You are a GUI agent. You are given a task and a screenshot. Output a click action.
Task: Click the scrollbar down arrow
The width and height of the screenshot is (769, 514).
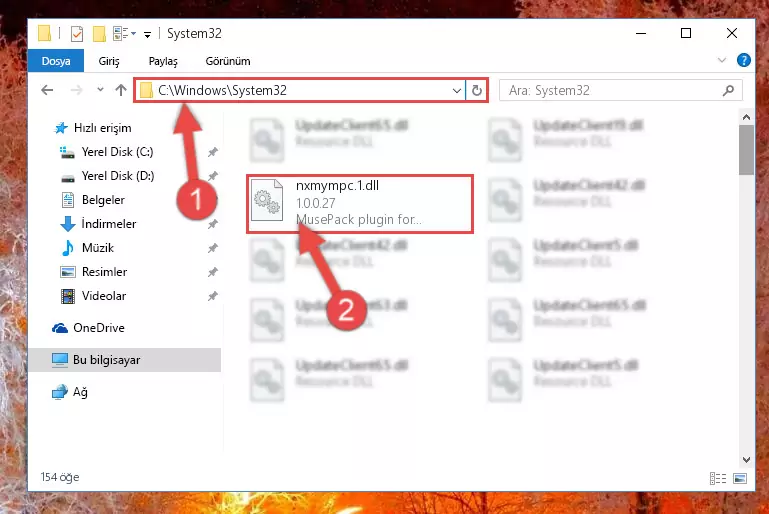coord(746,460)
